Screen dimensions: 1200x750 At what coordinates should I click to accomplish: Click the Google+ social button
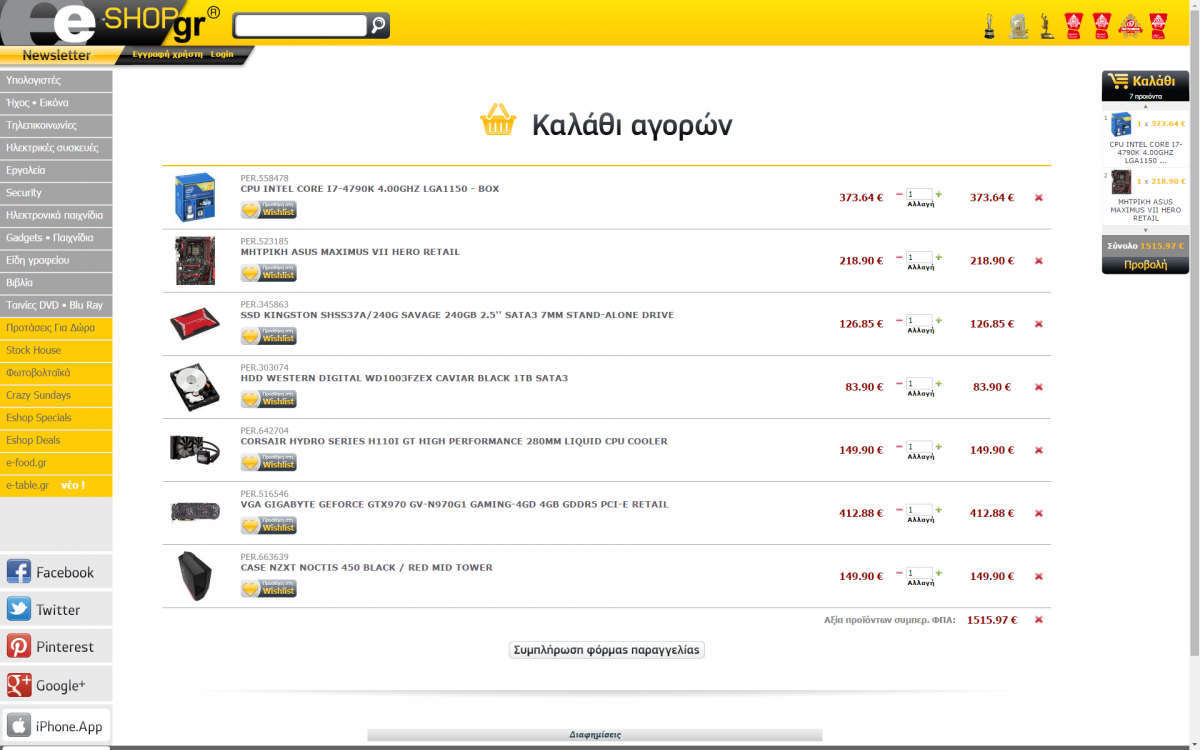tap(56, 685)
